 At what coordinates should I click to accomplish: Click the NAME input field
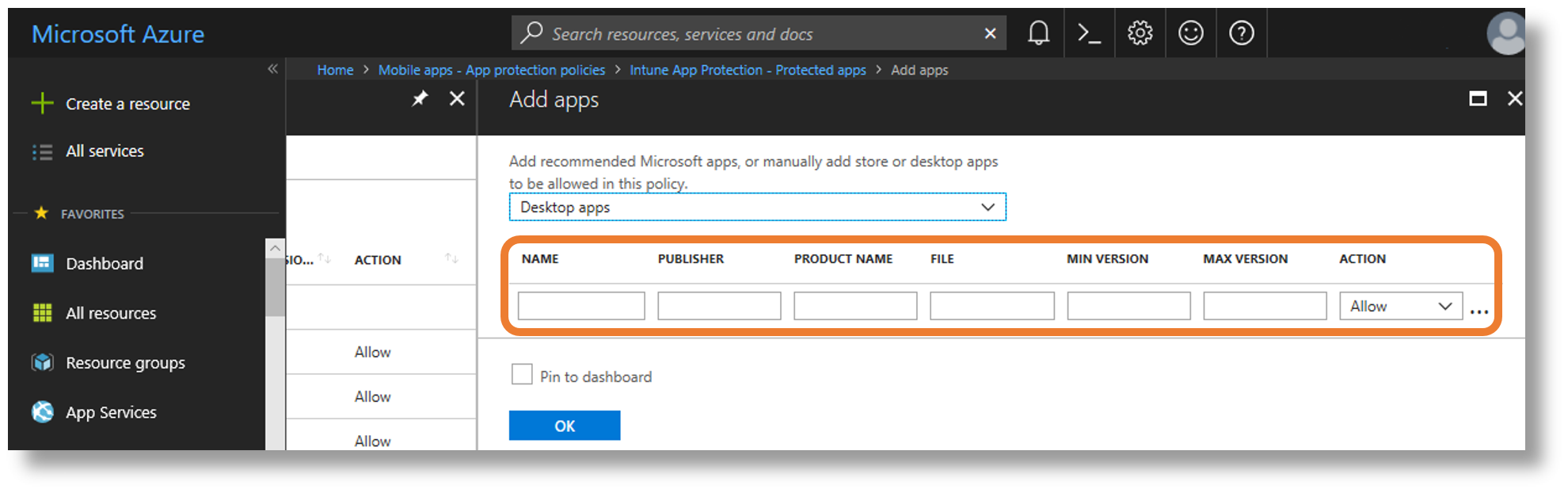click(x=581, y=307)
